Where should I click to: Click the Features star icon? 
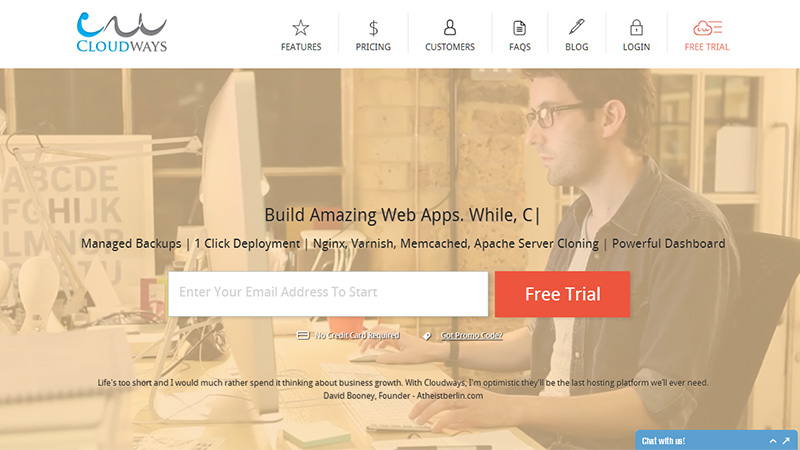(x=301, y=28)
